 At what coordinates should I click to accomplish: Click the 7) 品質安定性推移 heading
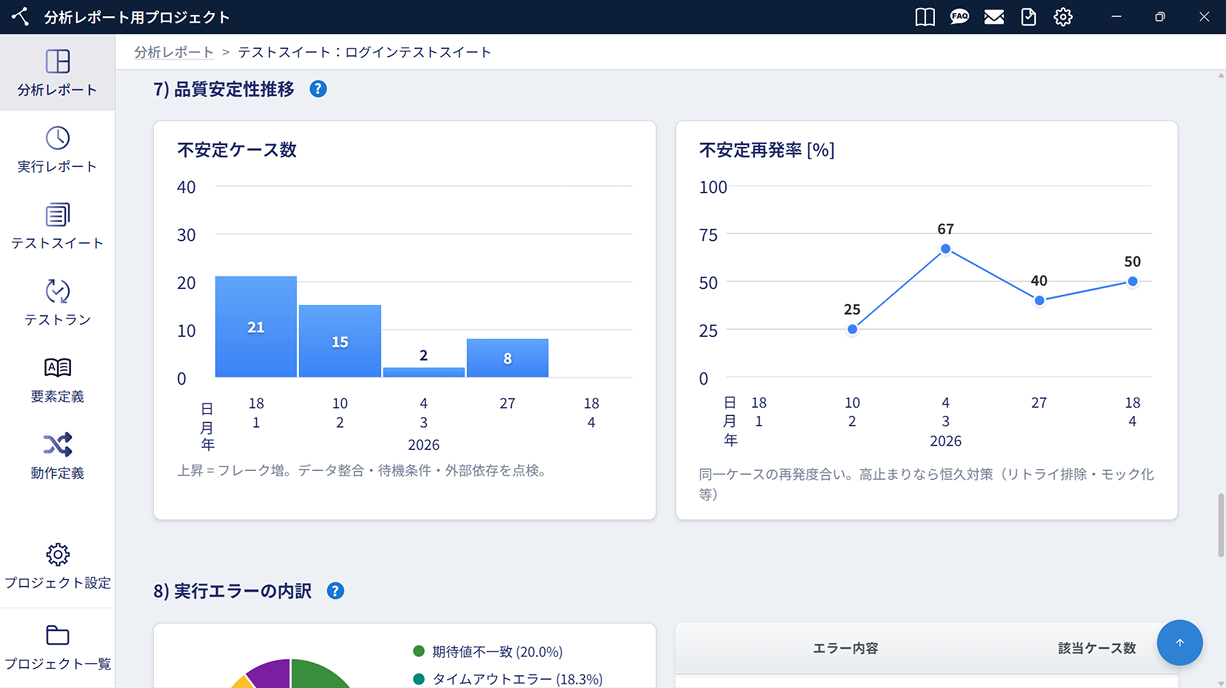(224, 89)
